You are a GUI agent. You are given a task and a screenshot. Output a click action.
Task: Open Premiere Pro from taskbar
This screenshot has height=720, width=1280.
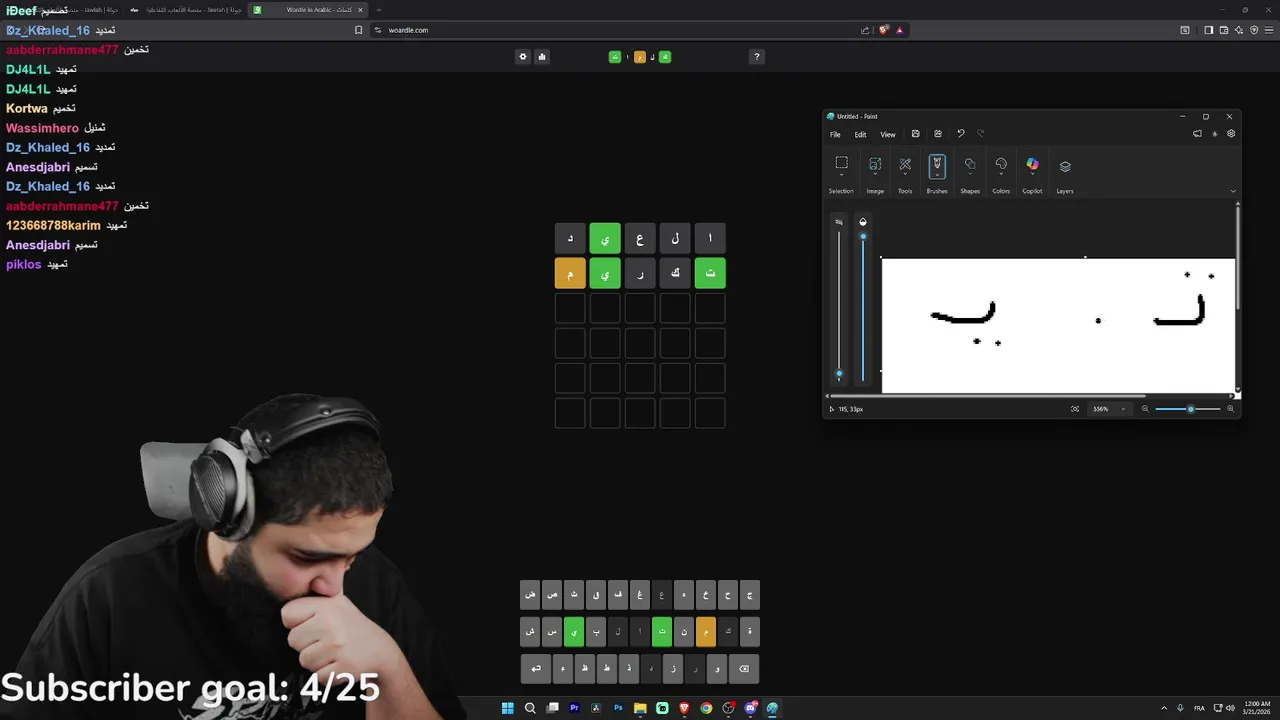574,708
